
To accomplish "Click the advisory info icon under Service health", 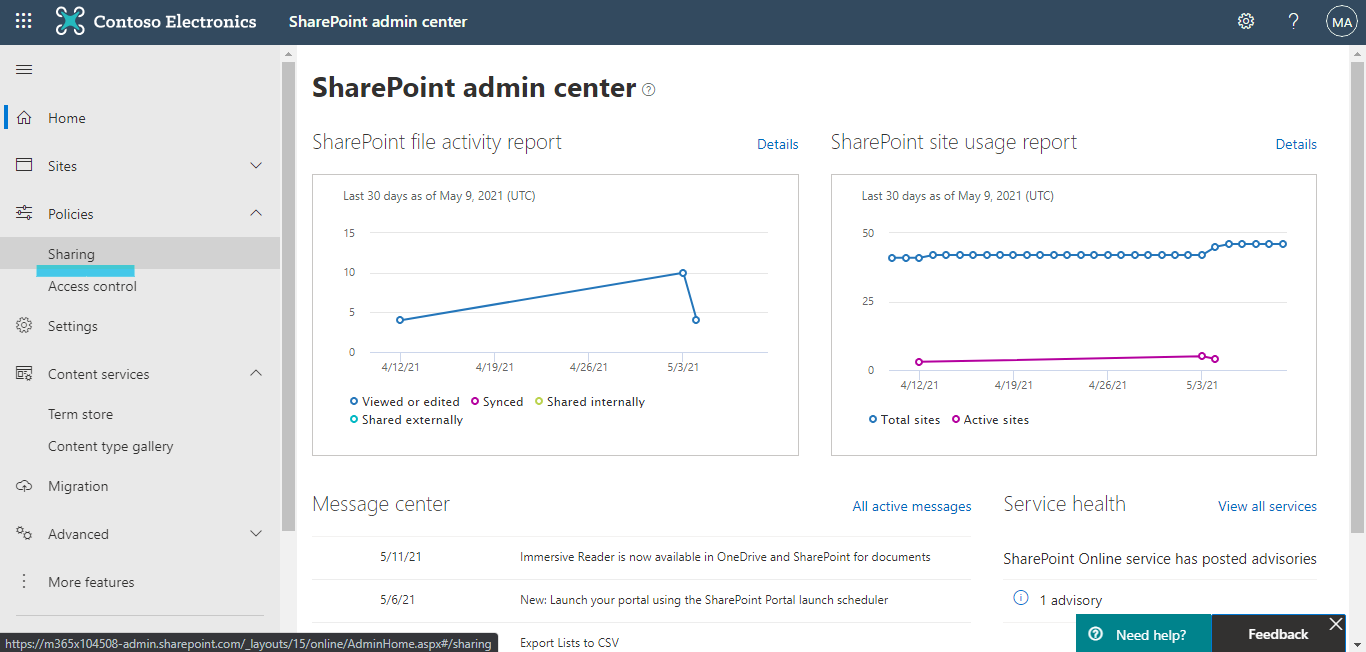I will [x=1019, y=599].
